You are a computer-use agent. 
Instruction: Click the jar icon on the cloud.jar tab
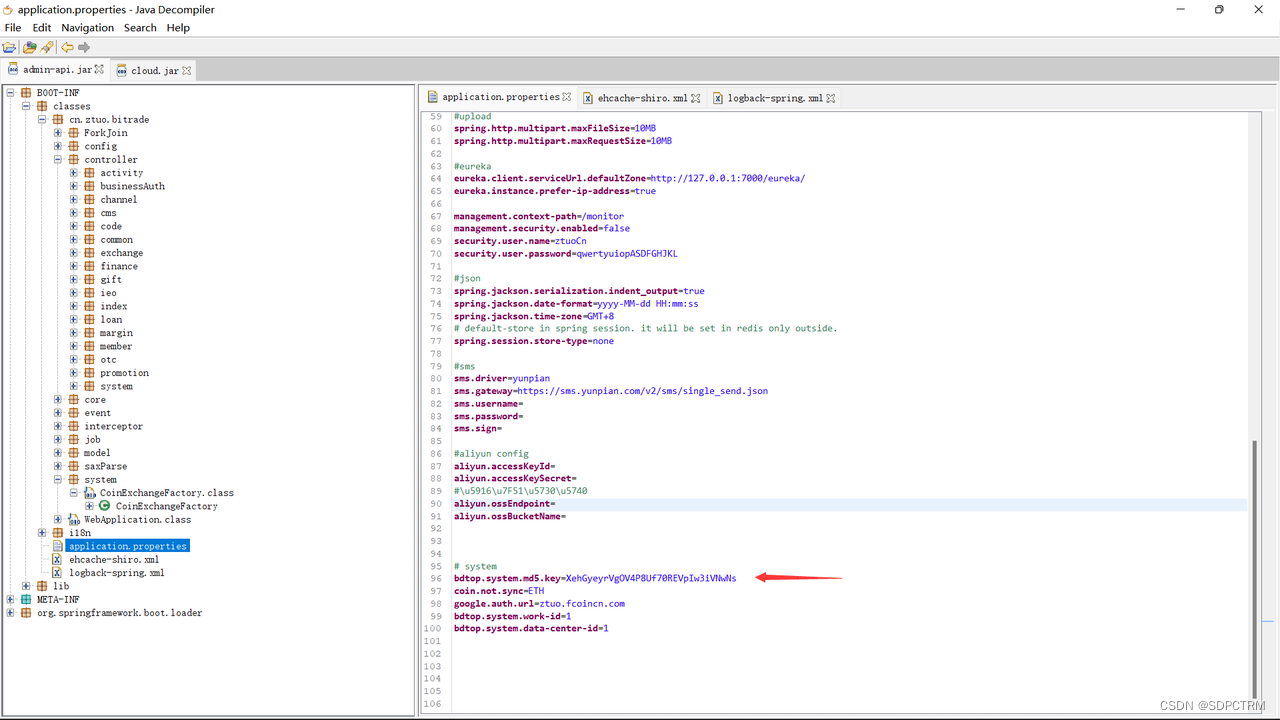tap(122, 70)
